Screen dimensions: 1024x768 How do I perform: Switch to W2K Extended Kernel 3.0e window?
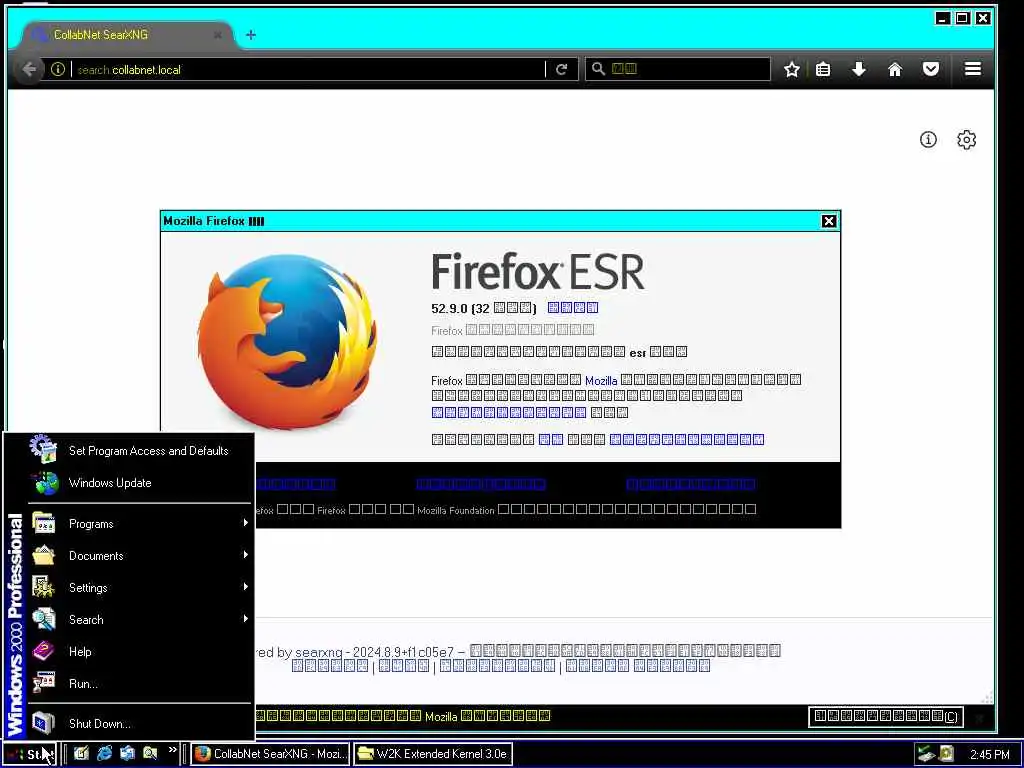coord(433,754)
